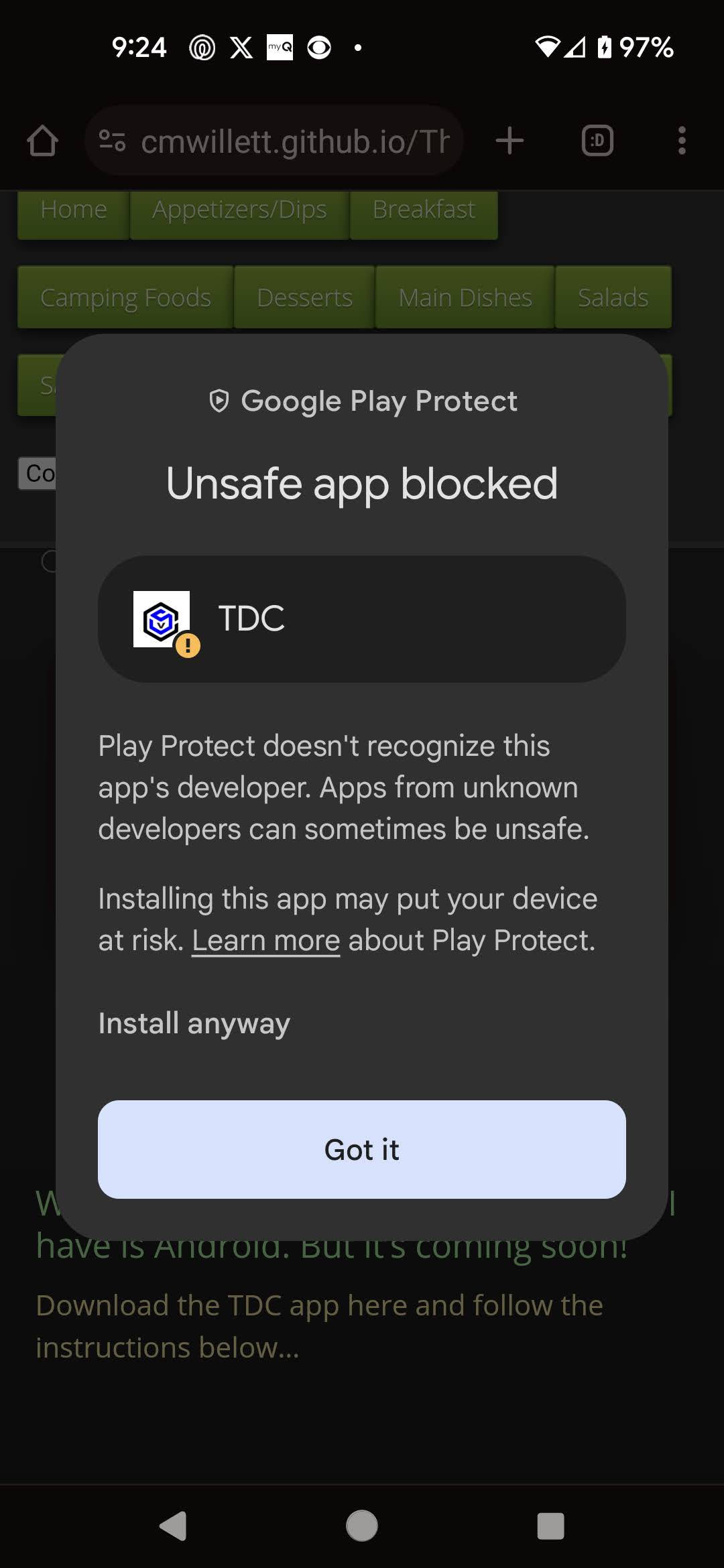Image resolution: width=724 pixels, height=1568 pixels.
Task: Open the Breakfast menu tab
Action: pos(424,210)
